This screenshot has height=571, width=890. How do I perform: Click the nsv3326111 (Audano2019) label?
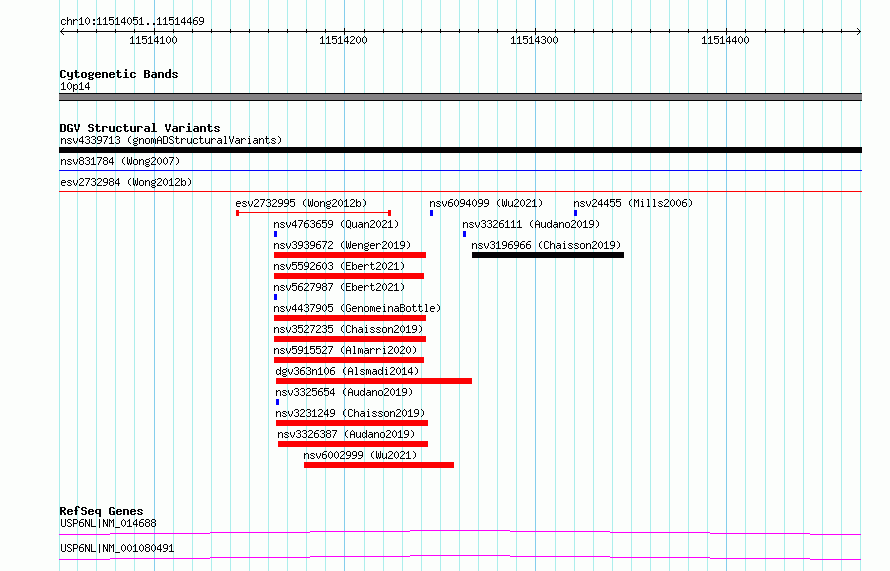(x=531, y=224)
